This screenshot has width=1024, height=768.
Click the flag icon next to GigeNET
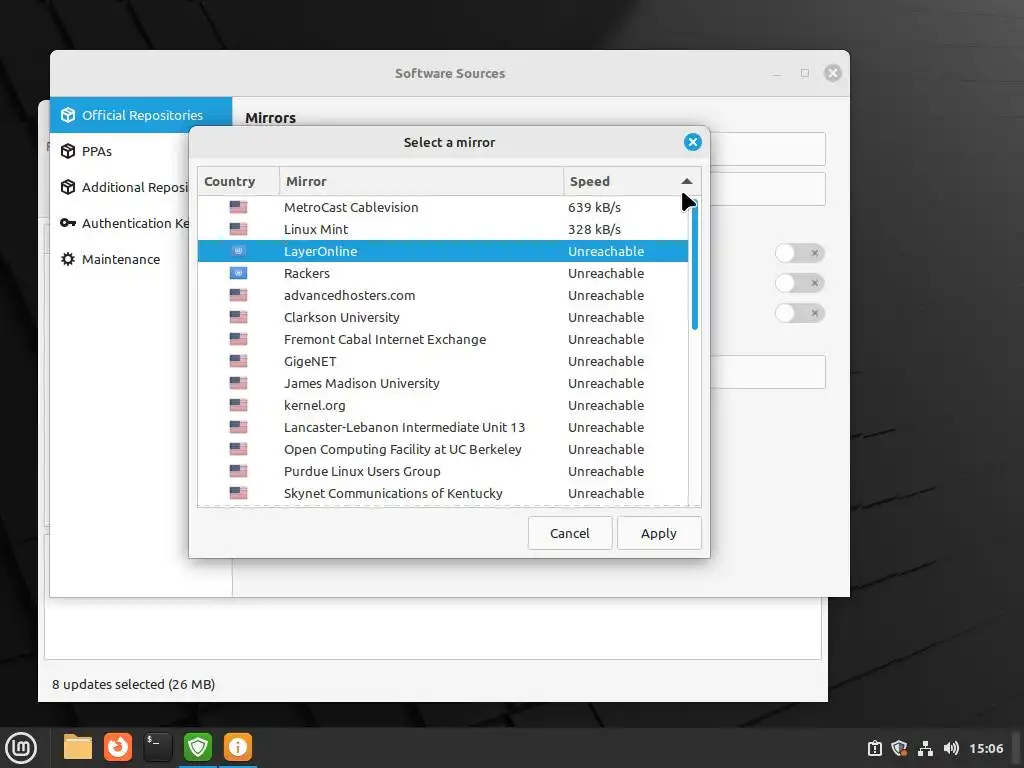coord(238,361)
